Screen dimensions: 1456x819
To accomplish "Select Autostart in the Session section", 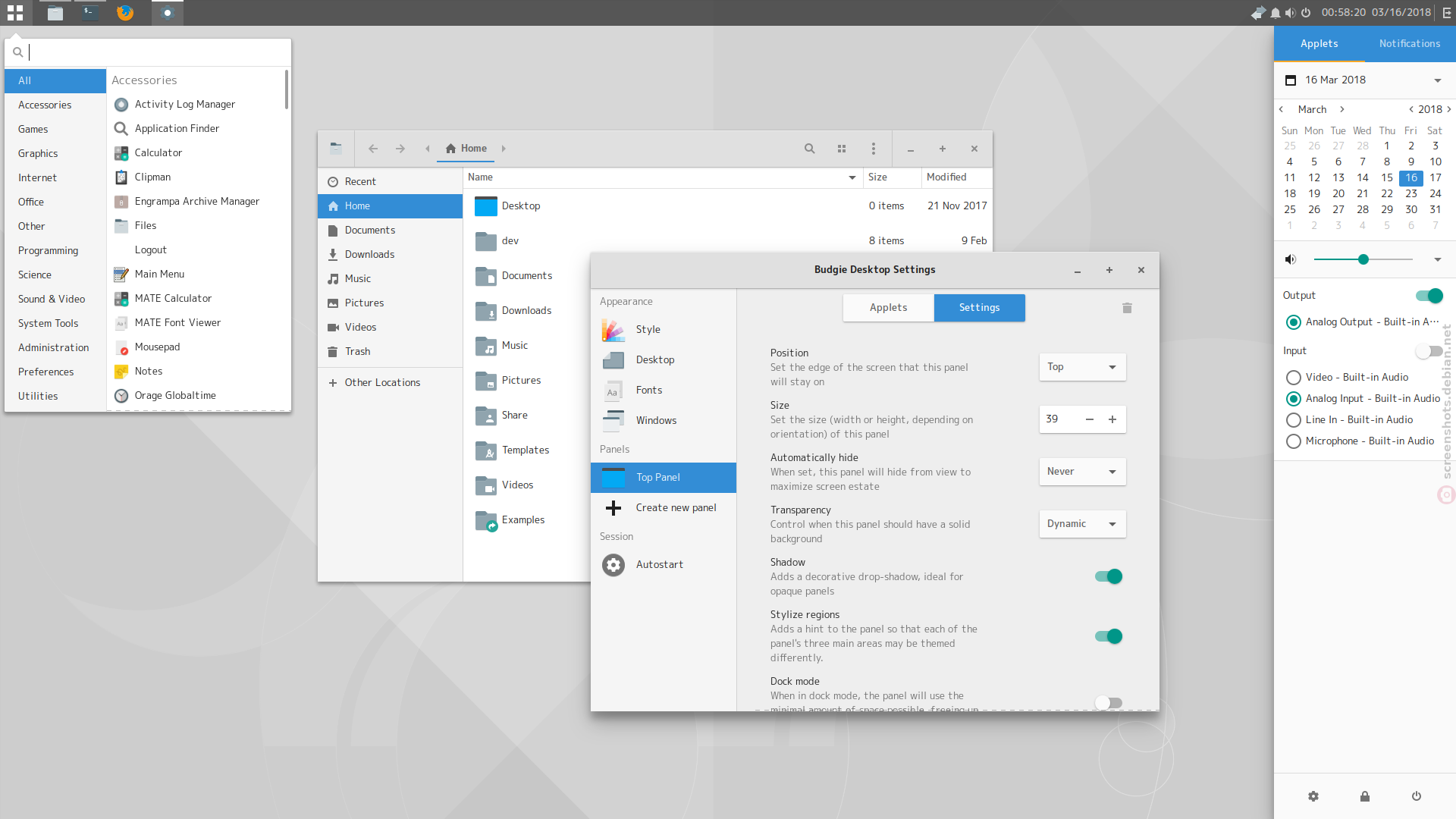I will point(664,564).
